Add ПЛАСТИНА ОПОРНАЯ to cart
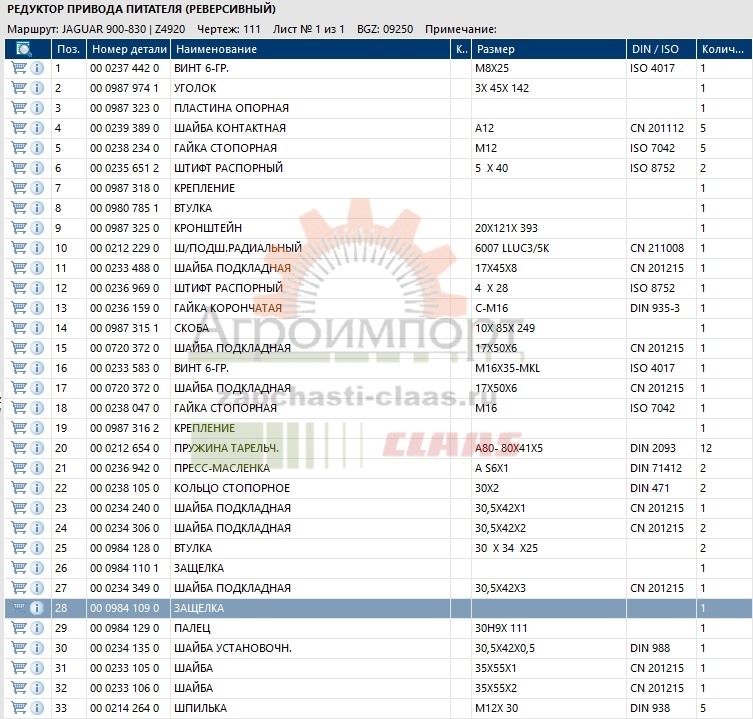 tap(19, 108)
